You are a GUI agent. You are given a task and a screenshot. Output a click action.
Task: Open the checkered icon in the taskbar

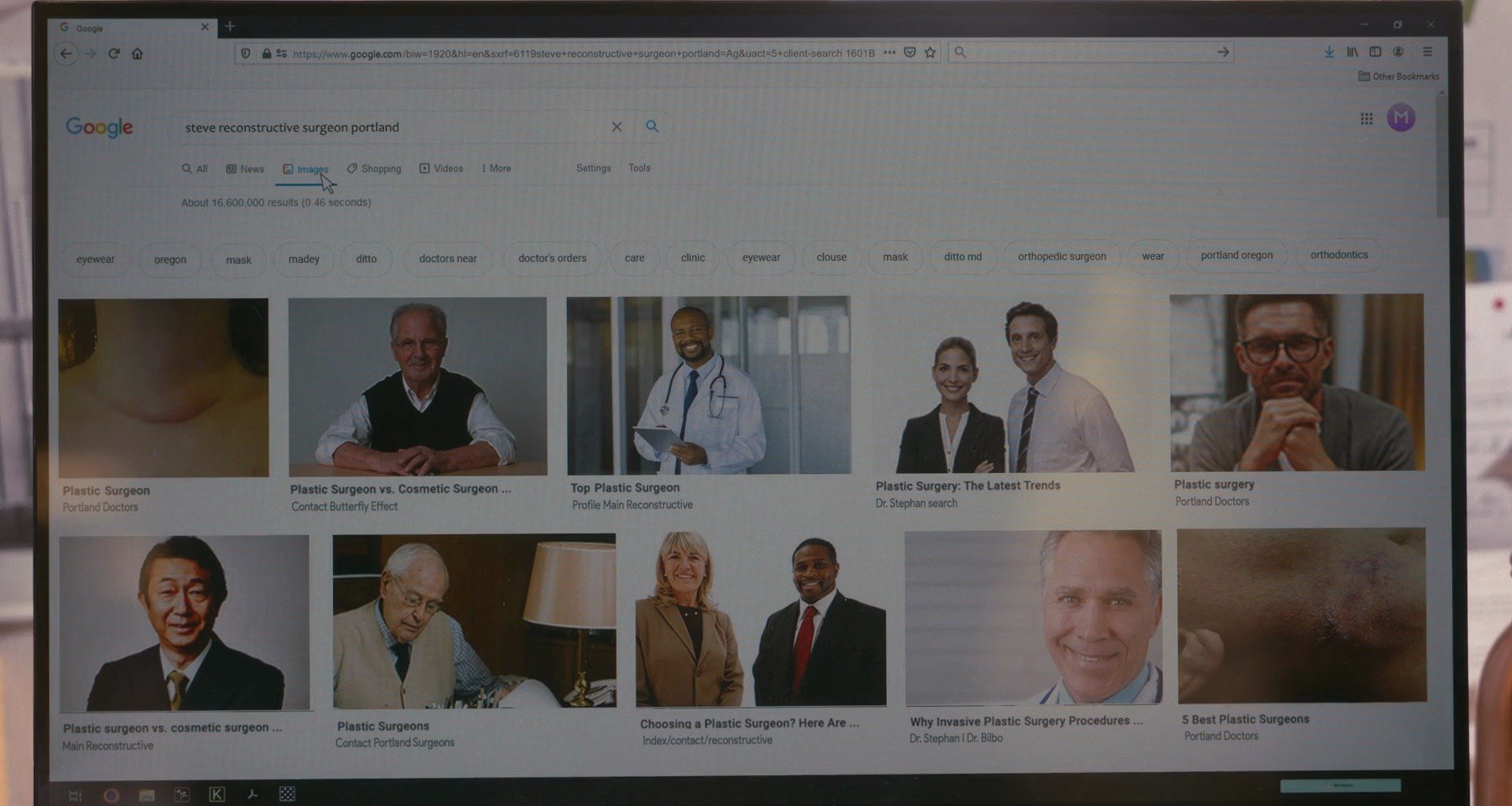point(287,794)
